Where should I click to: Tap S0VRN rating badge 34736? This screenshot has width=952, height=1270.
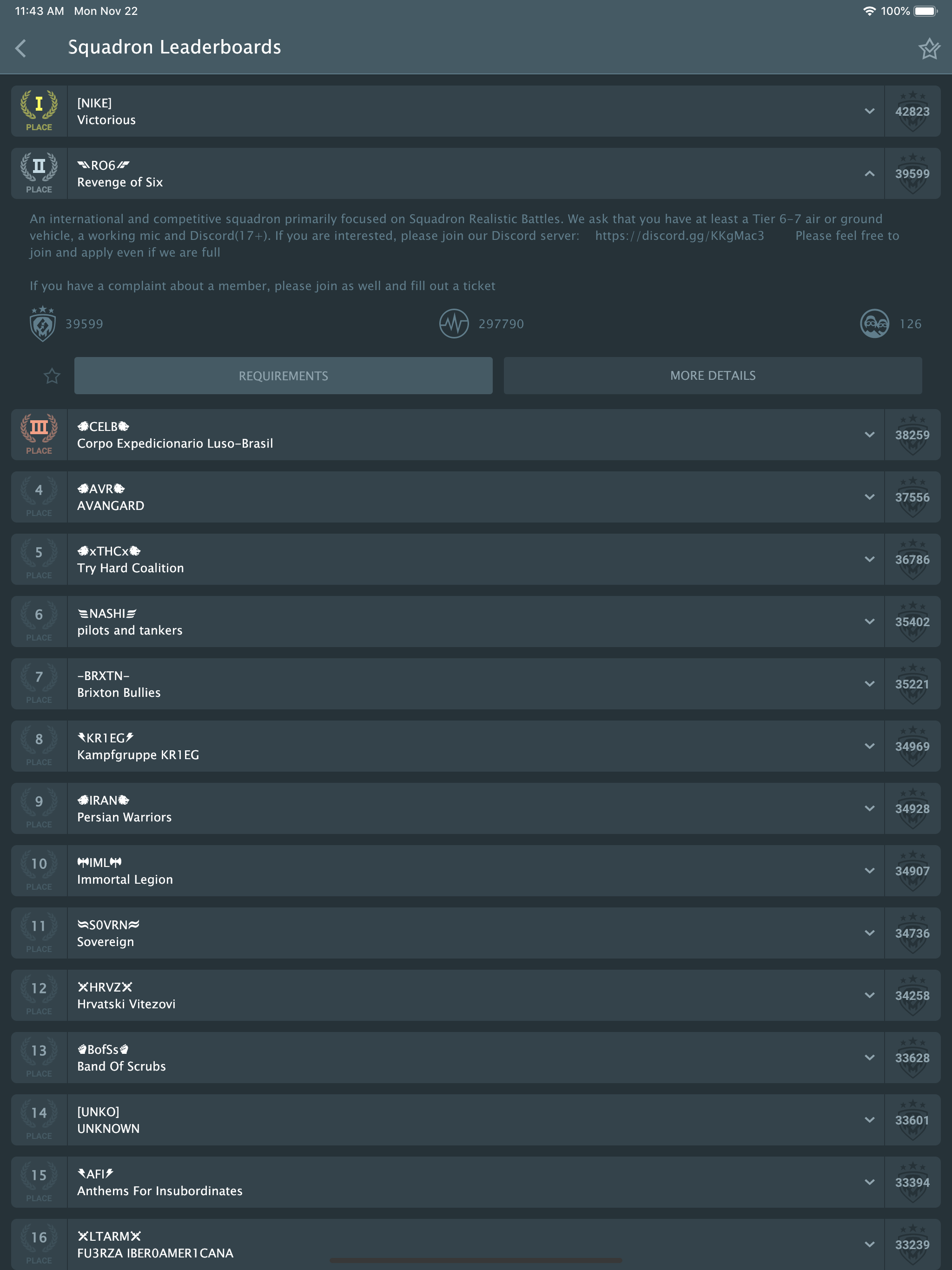(912, 933)
